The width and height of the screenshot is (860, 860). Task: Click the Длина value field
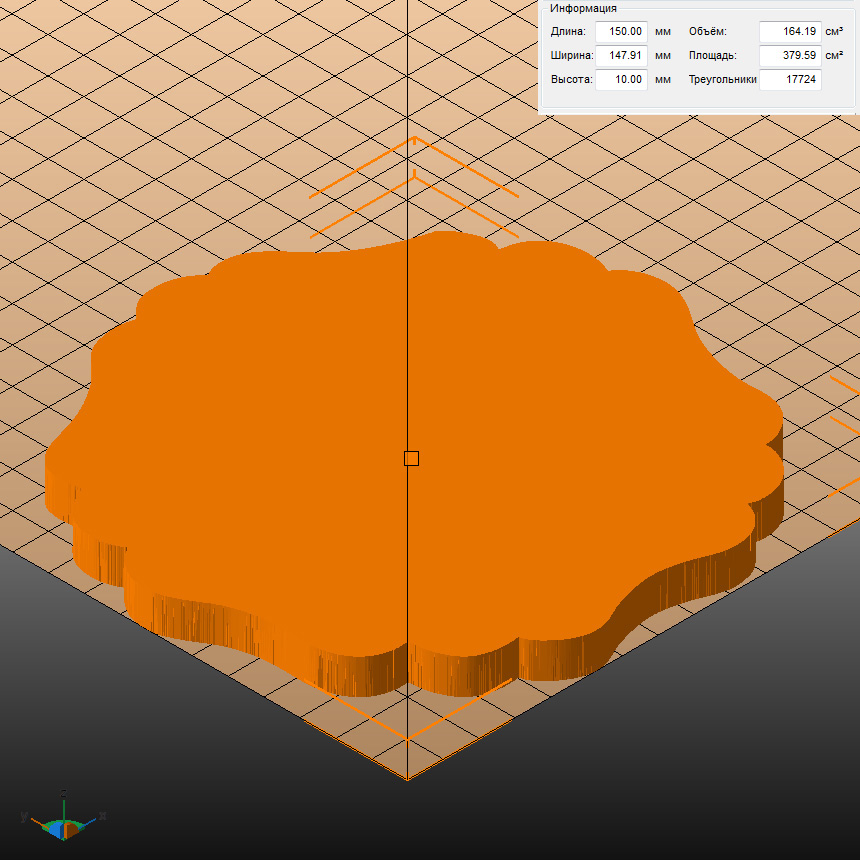click(x=621, y=32)
